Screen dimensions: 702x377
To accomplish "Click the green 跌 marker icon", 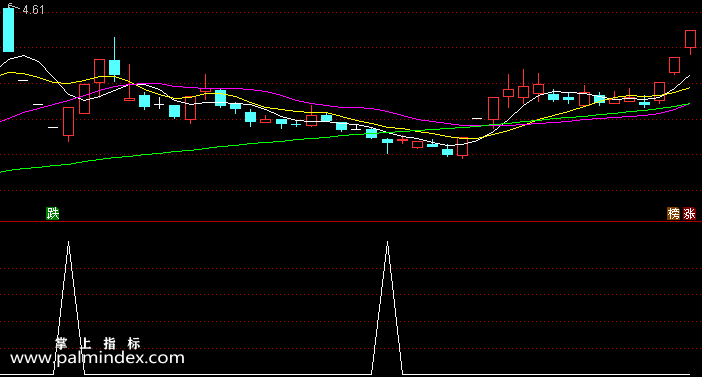I will 53,214.
